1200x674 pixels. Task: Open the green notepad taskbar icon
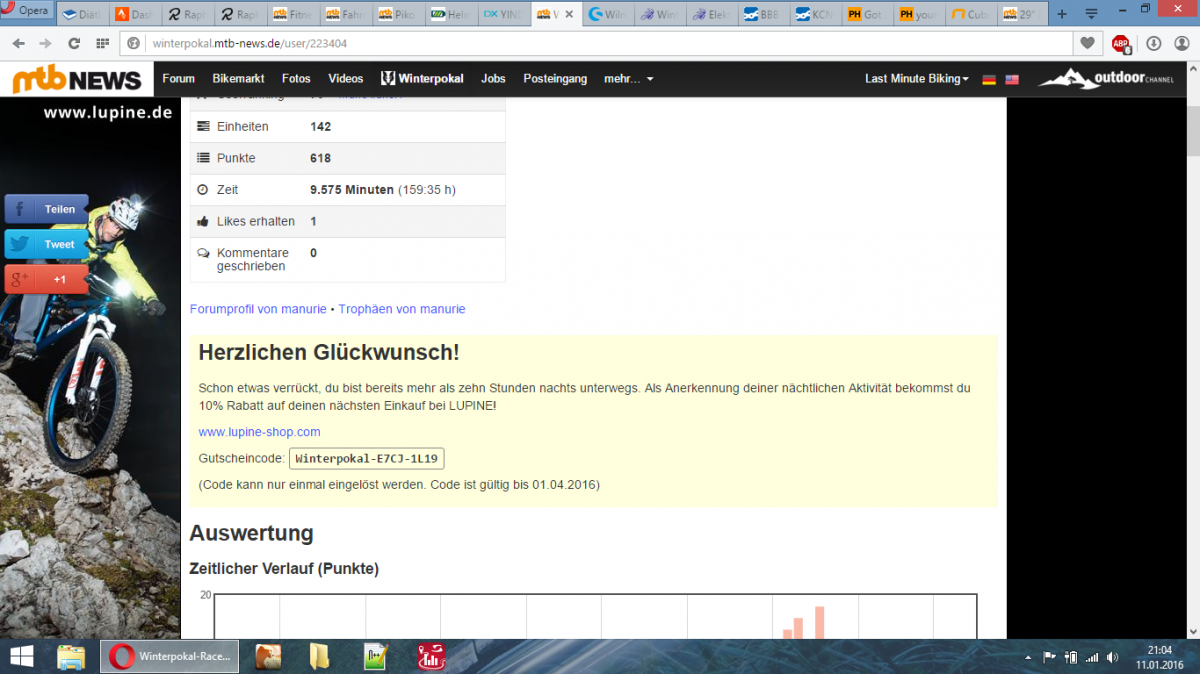pyautogui.click(x=376, y=656)
